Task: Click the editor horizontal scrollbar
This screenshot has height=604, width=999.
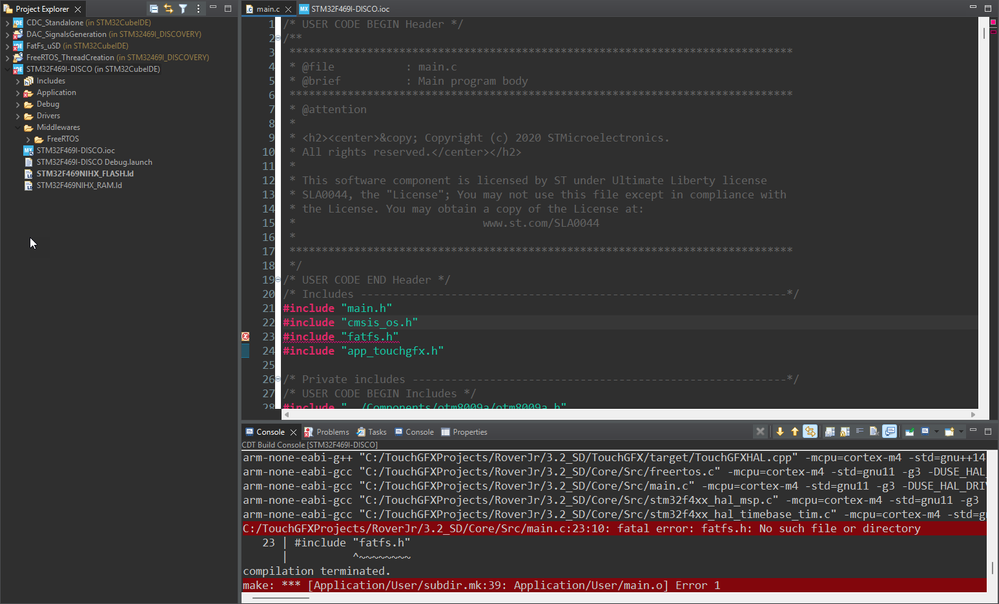Action: click(x=629, y=414)
